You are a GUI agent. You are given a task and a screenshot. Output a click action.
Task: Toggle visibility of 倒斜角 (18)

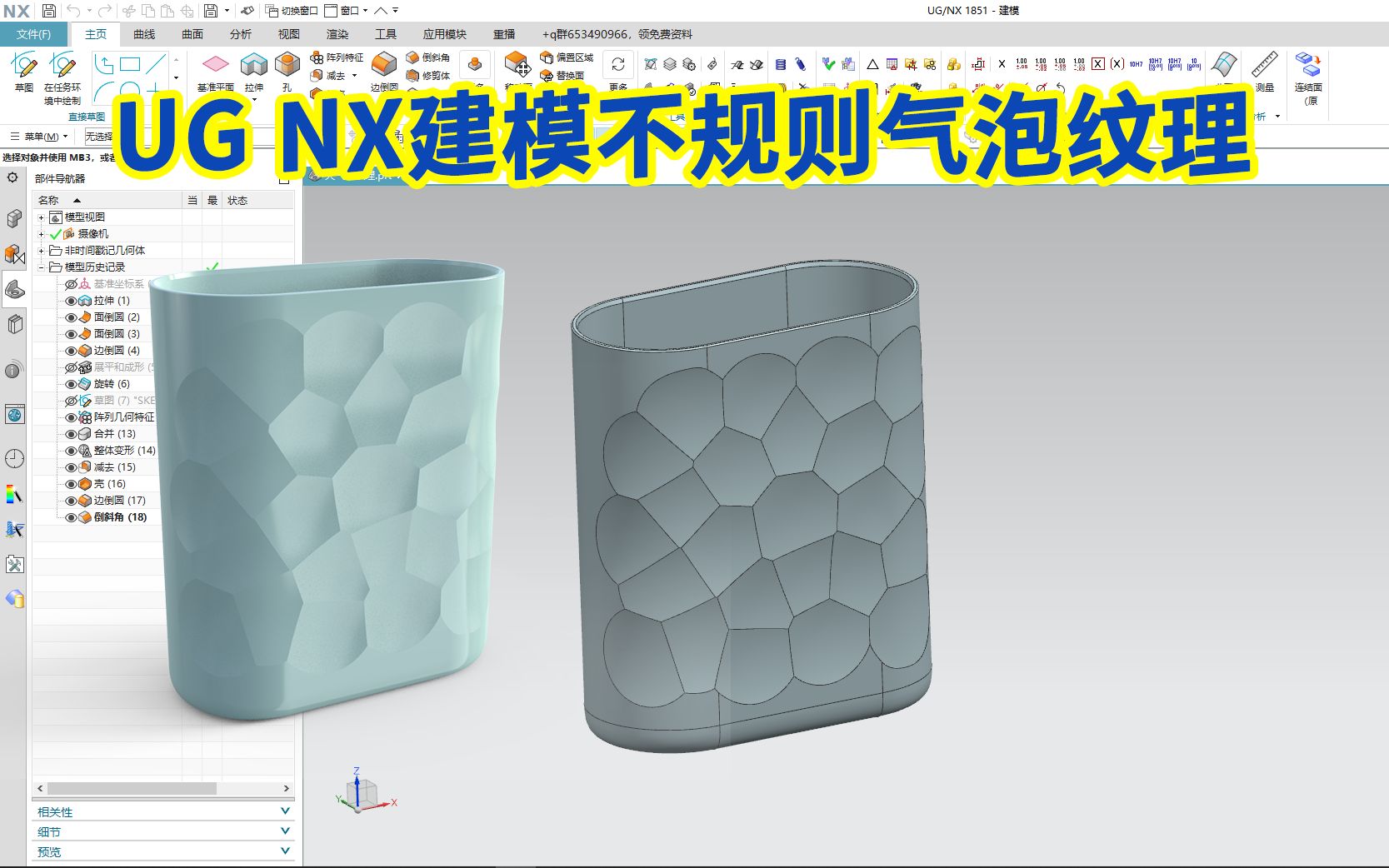point(71,517)
